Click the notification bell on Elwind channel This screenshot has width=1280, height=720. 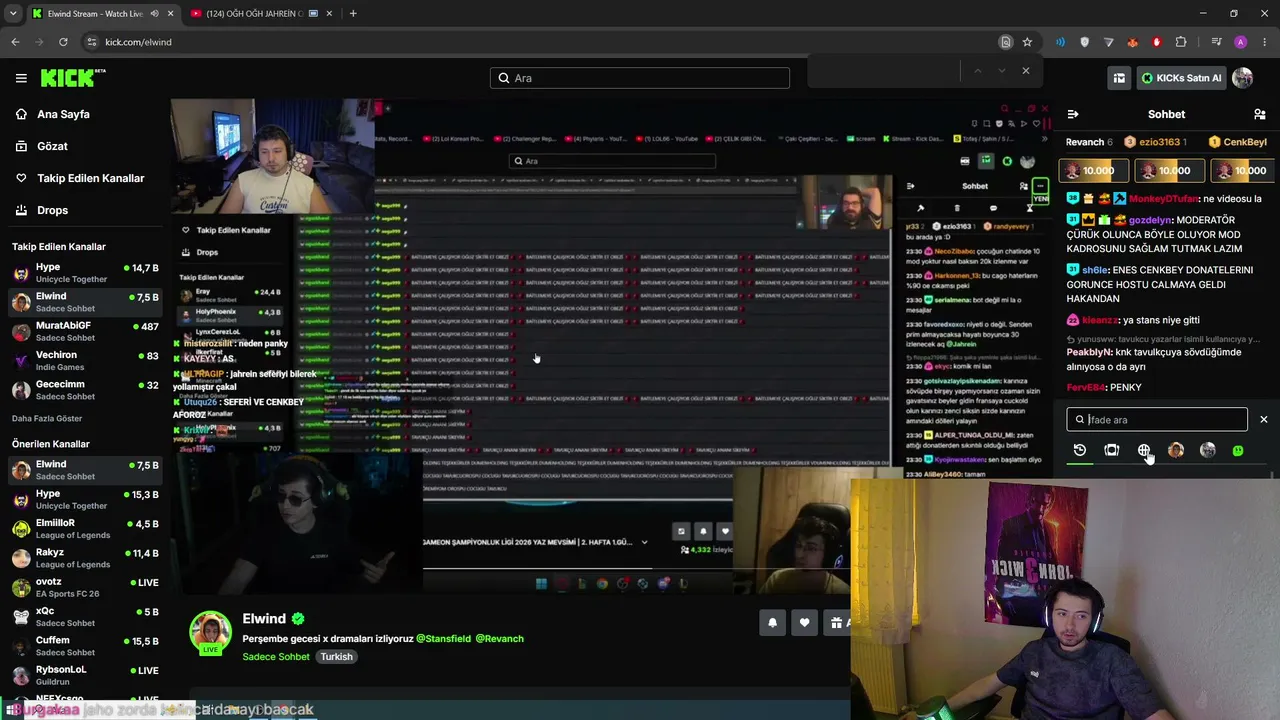coord(772,623)
